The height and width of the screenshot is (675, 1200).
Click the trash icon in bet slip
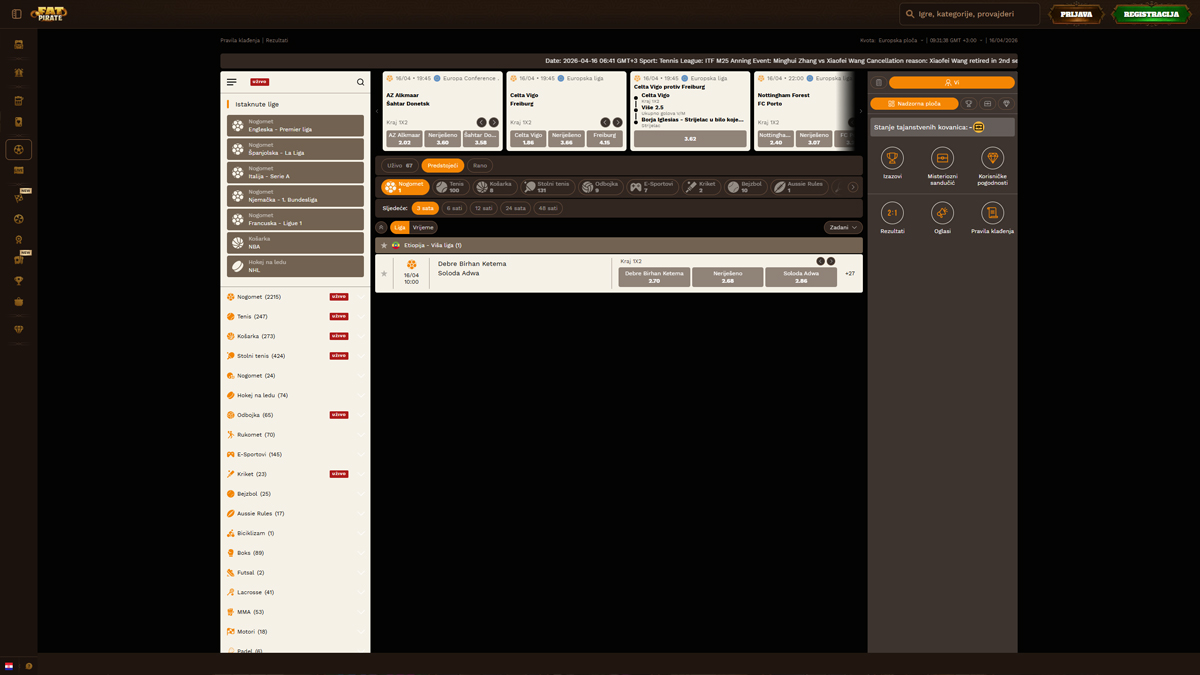click(878, 83)
